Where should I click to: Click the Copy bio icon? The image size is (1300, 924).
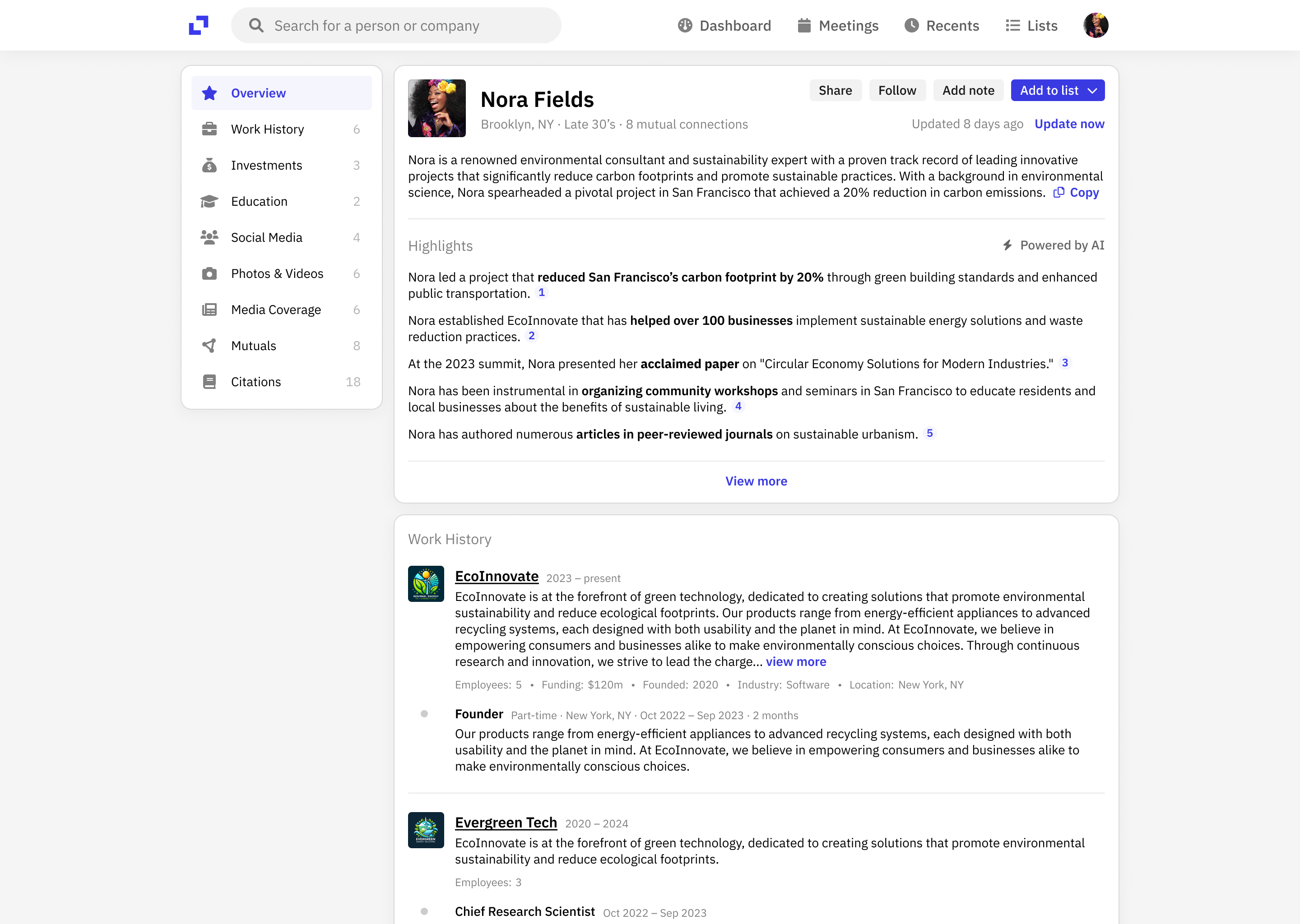1059,192
